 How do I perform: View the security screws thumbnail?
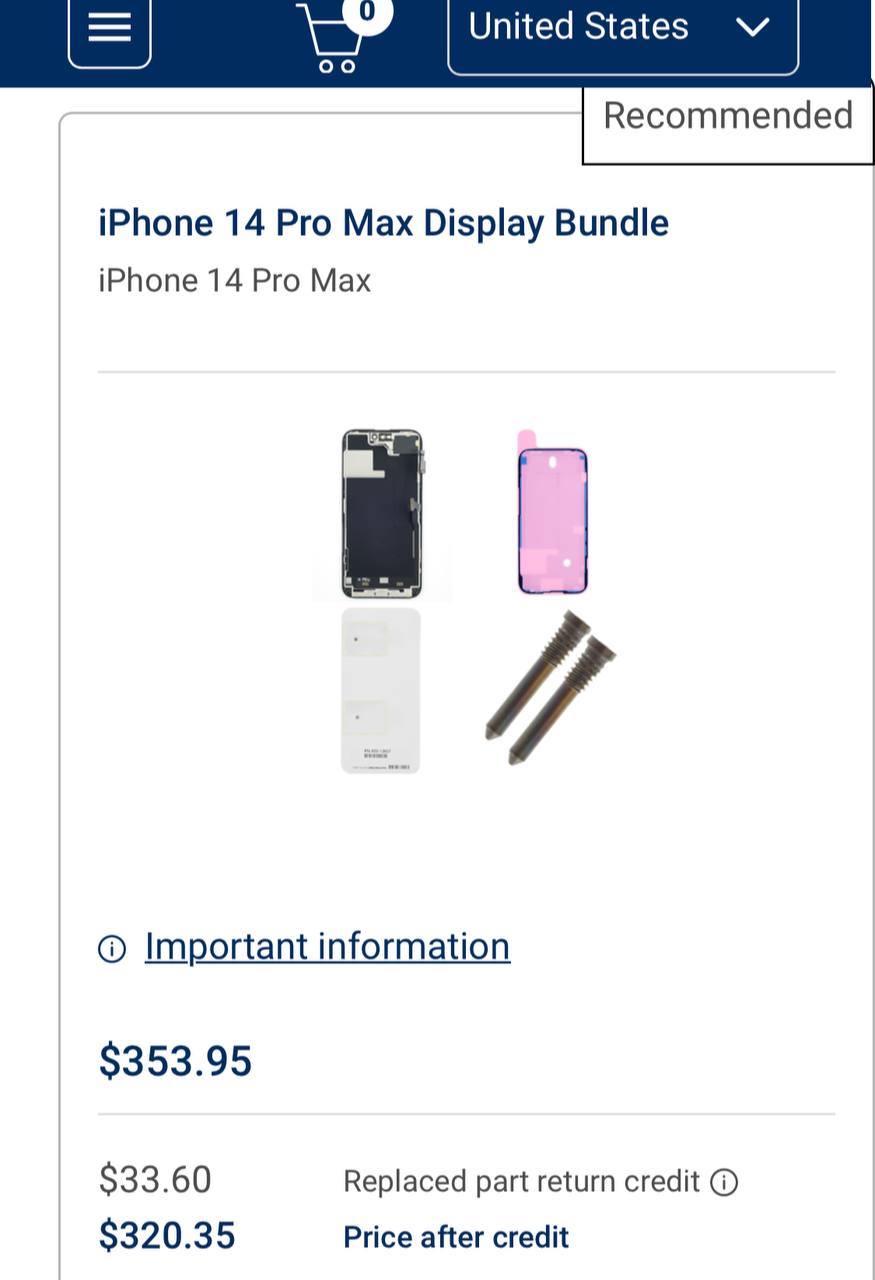coord(550,688)
